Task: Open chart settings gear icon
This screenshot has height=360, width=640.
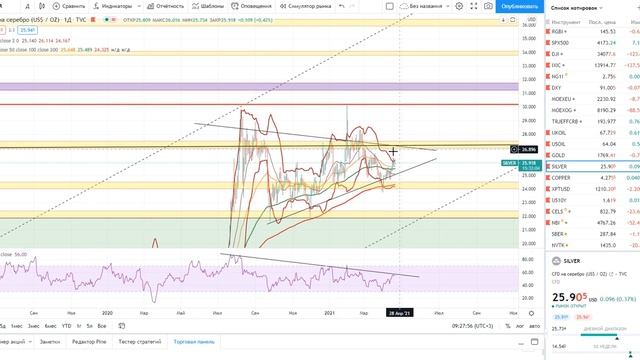Action: click(459, 6)
